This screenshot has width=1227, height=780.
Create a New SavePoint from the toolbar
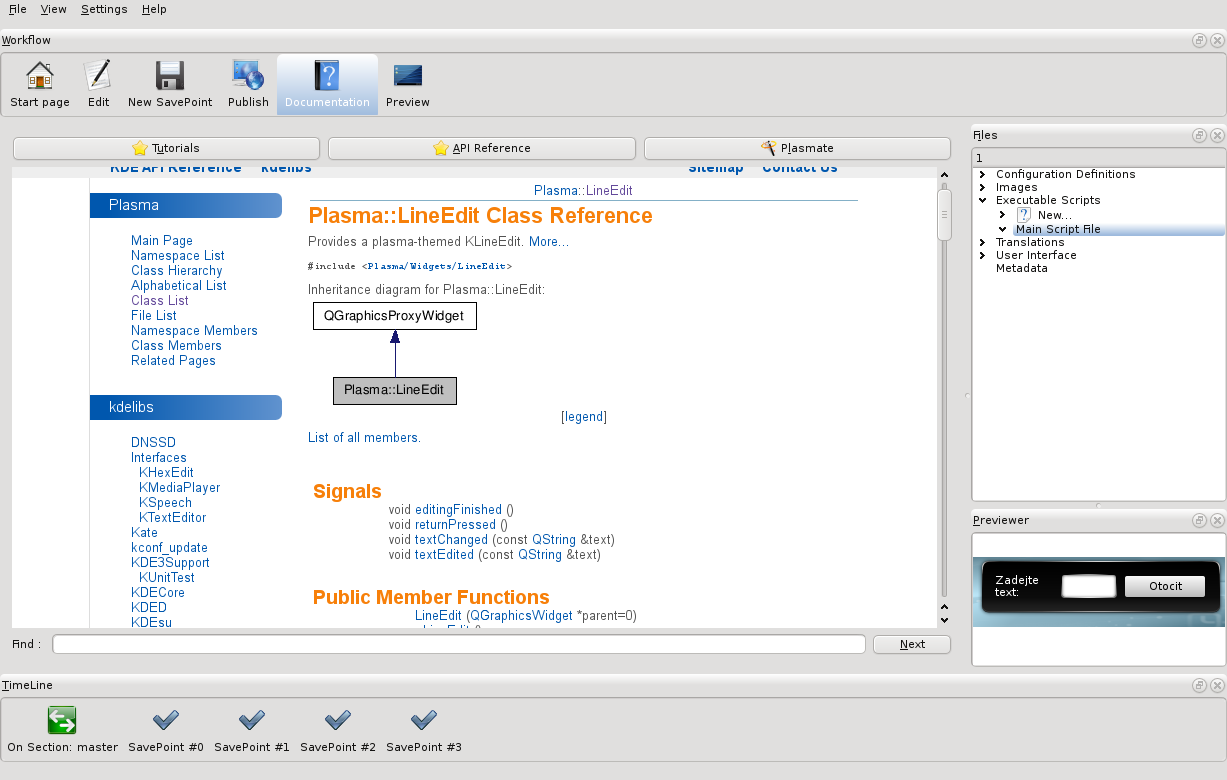pyautogui.click(x=170, y=84)
